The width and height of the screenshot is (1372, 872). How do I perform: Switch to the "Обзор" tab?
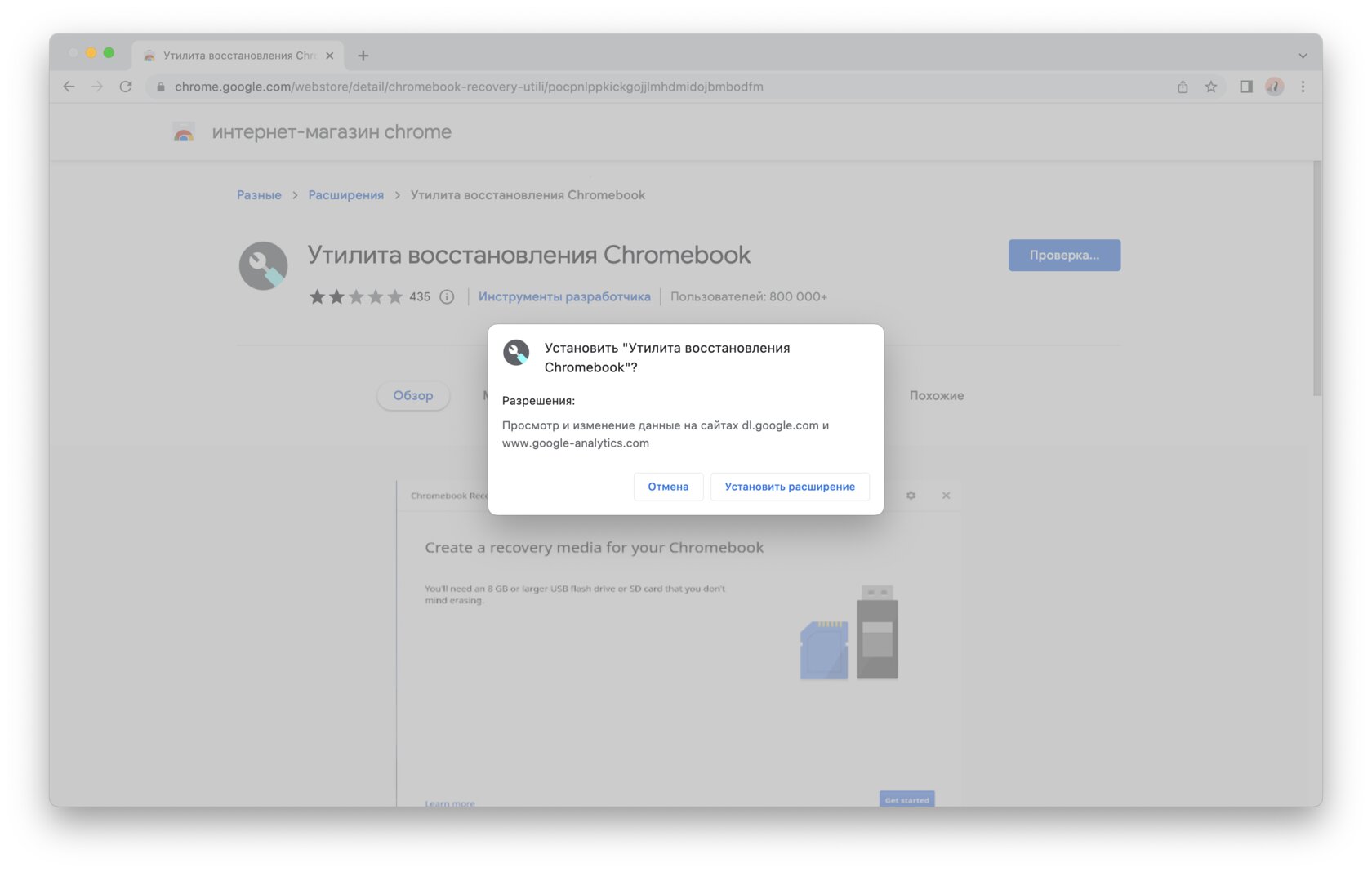413,395
